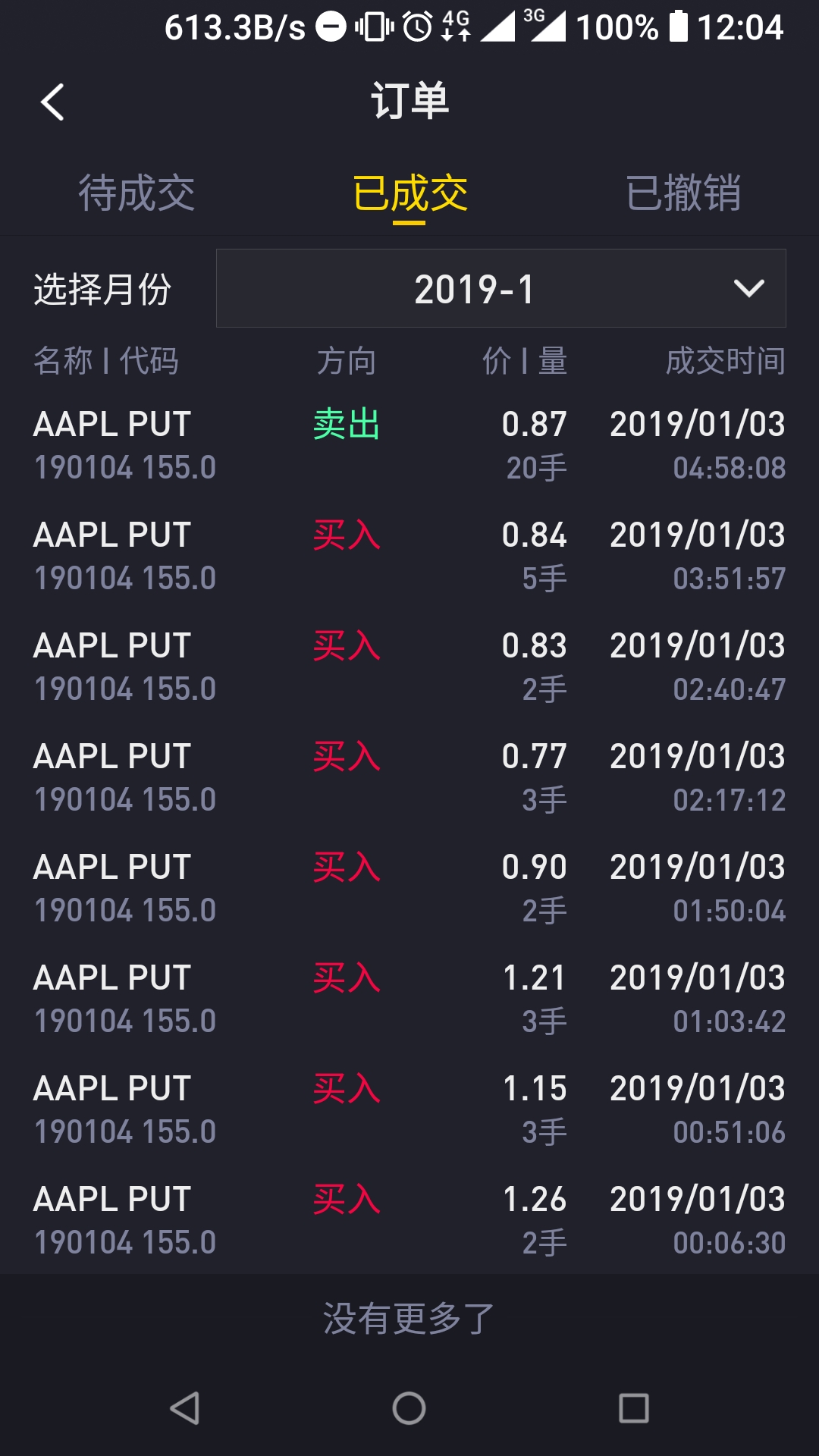Tap the 名称 | 代码 column header
The height and width of the screenshot is (1456, 819).
tap(106, 361)
